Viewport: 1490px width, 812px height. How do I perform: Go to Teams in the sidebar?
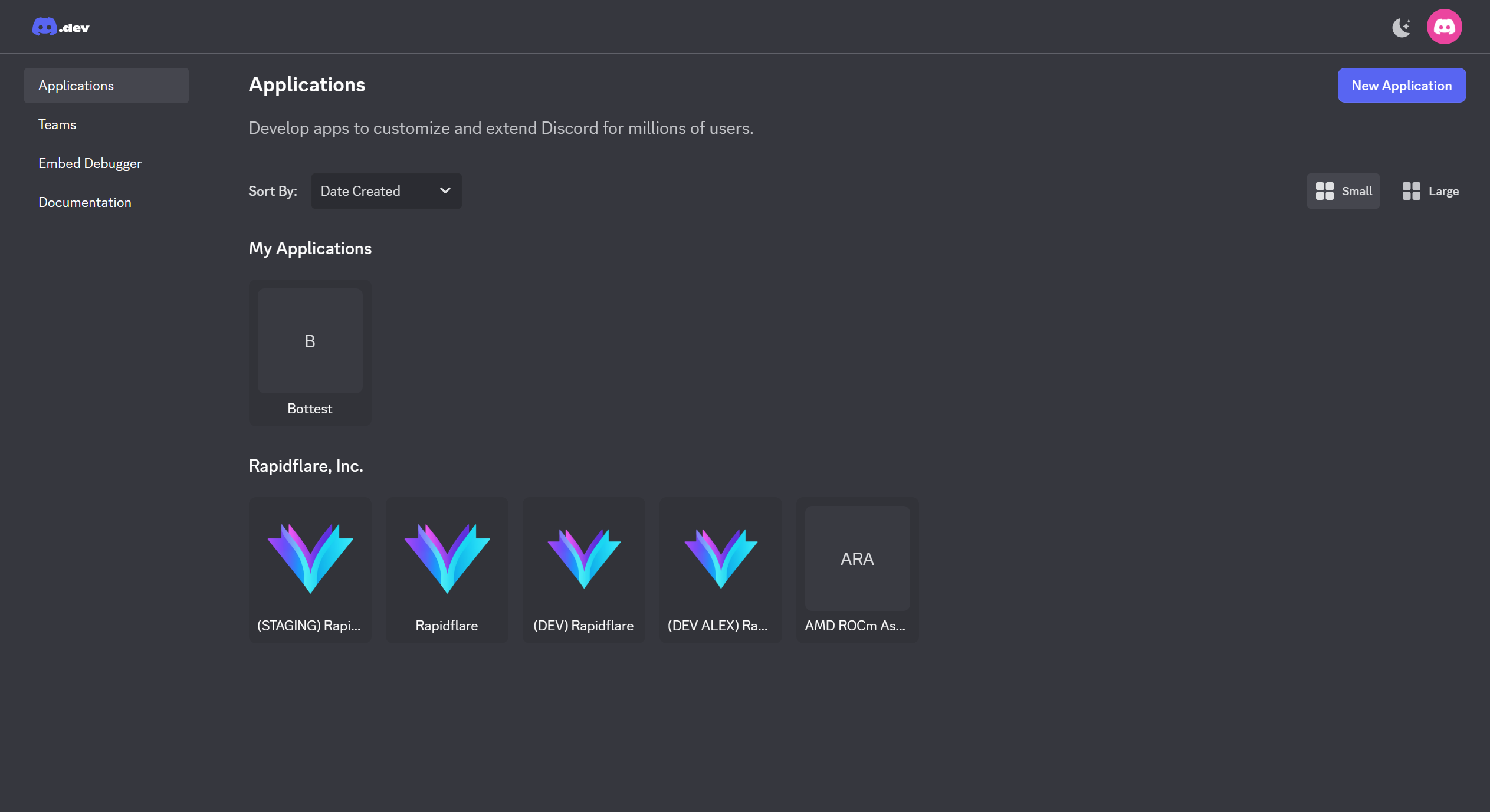57,124
